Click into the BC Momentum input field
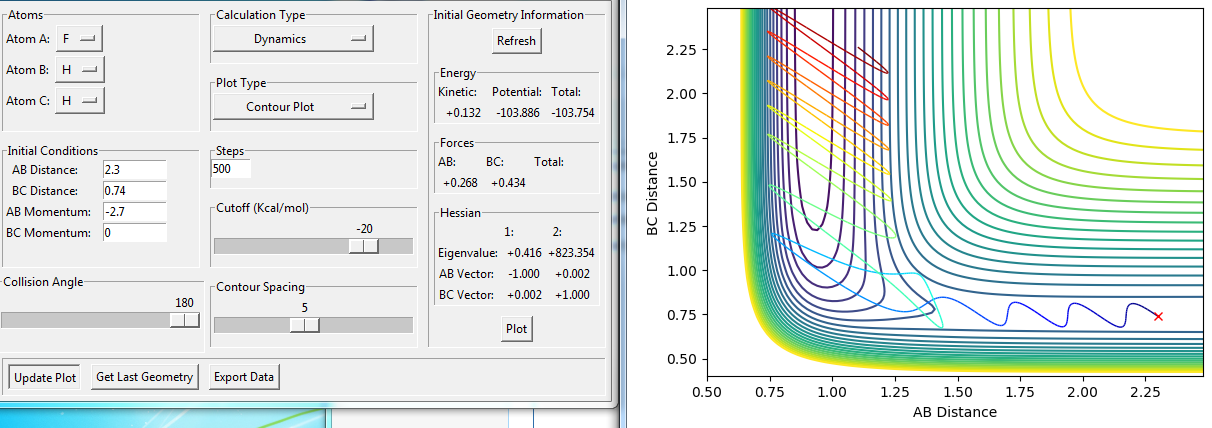This screenshot has width=1212, height=428. 134,233
